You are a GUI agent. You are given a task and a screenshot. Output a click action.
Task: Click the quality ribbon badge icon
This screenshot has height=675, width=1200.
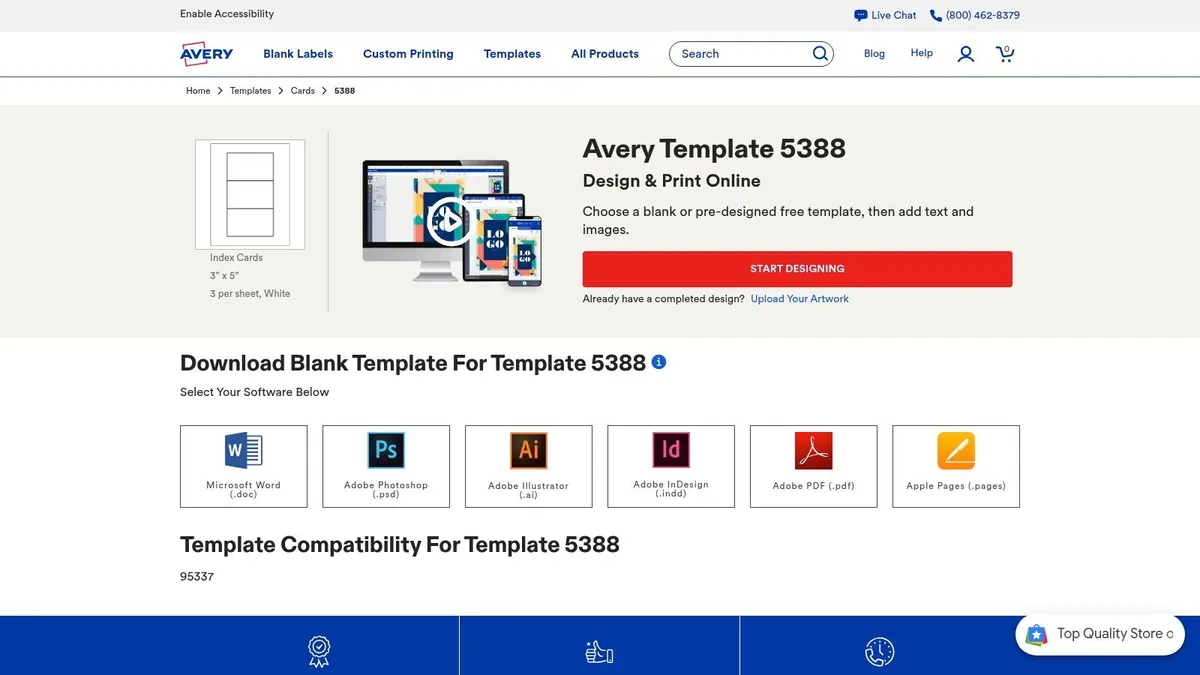[319, 652]
